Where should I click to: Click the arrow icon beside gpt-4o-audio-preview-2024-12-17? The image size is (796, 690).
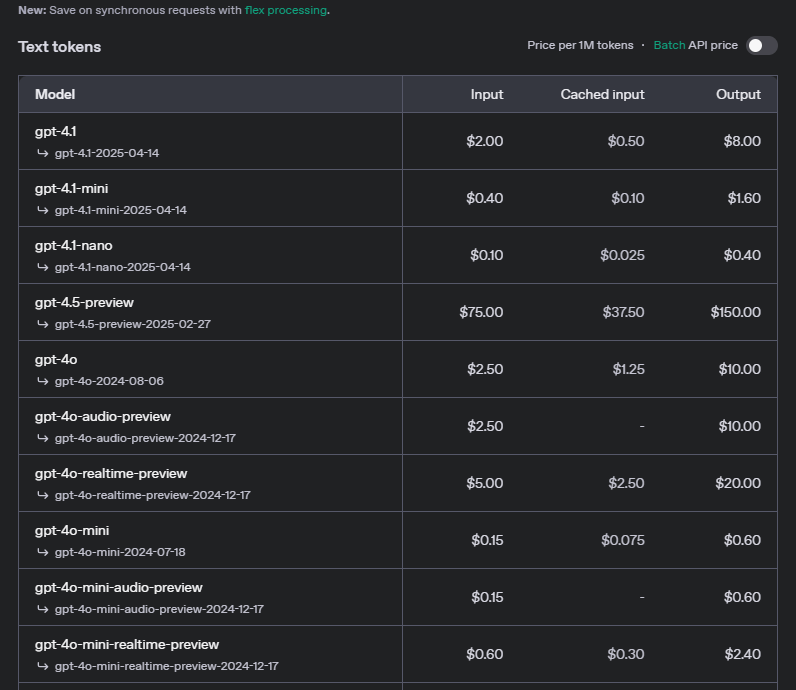43,438
